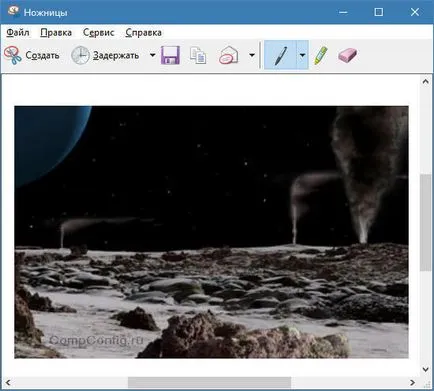The height and width of the screenshot is (391, 434).
Task: Open the Файл menu
Action: 18,32
